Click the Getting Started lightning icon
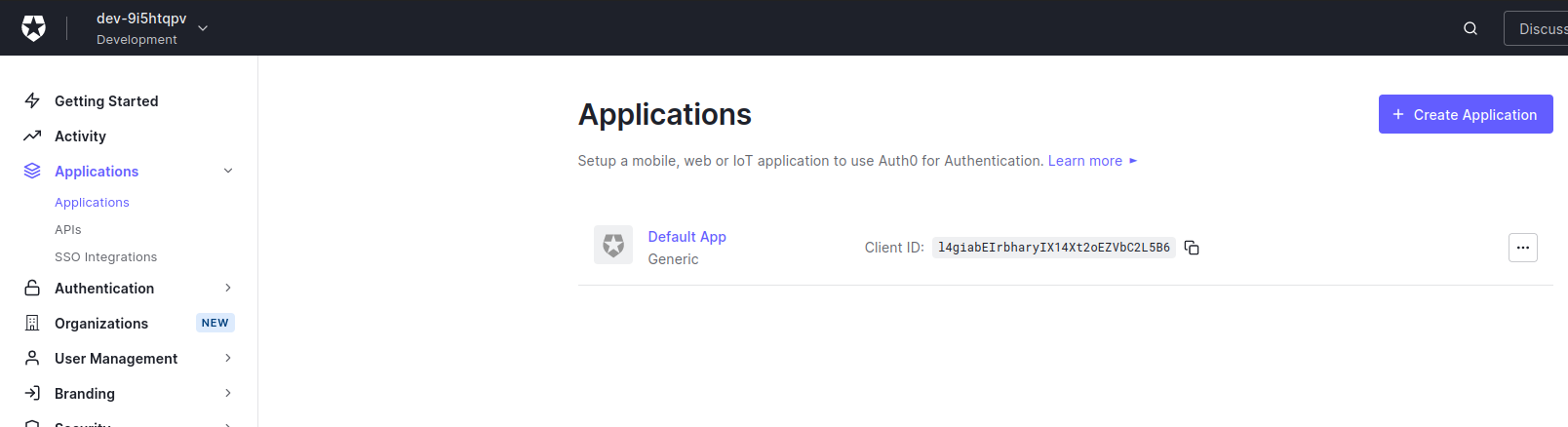 pos(32,100)
